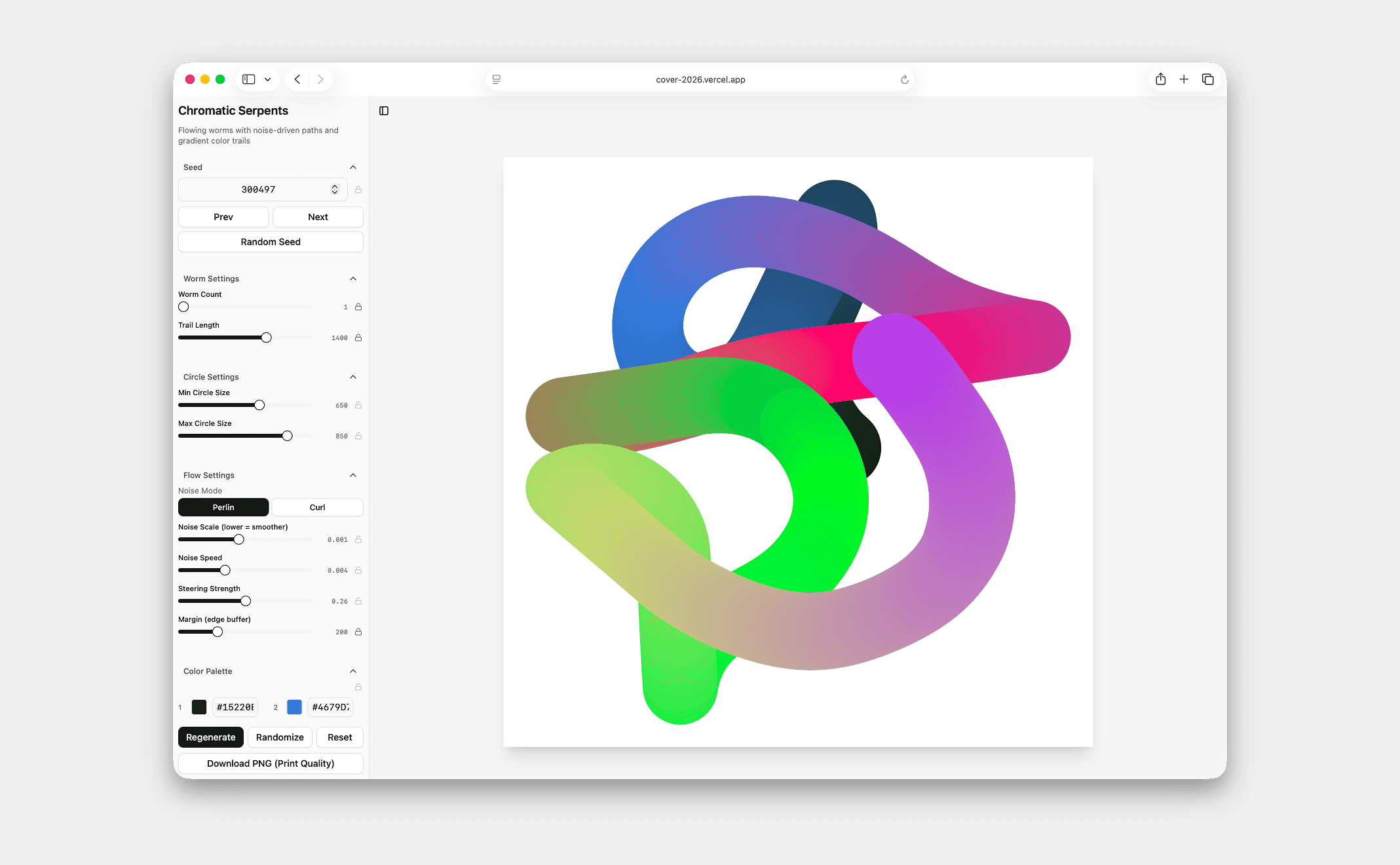Click the Prev seed button

(x=223, y=217)
